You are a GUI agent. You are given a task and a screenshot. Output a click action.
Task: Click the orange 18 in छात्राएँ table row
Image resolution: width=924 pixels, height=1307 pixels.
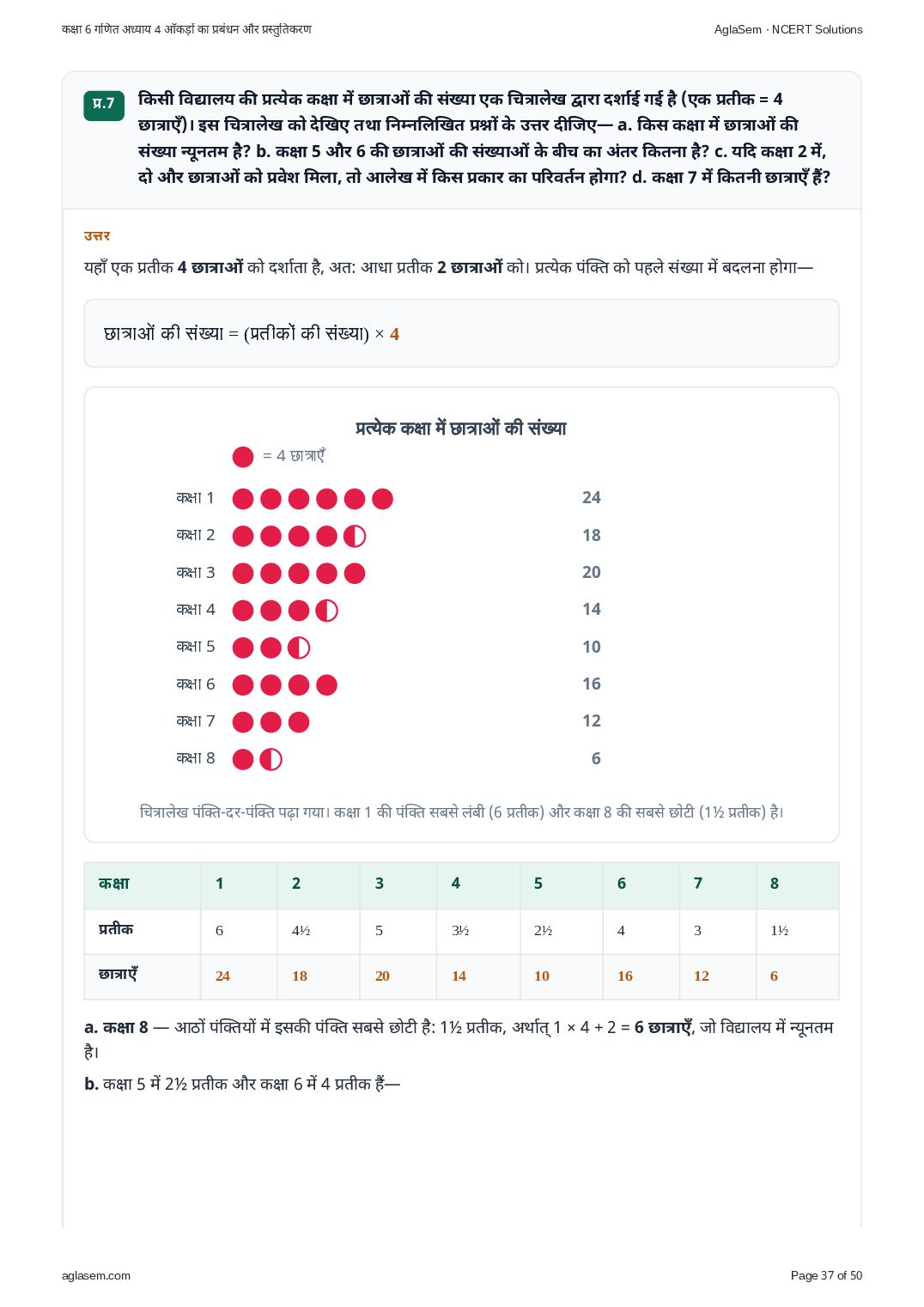click(300, 976)
